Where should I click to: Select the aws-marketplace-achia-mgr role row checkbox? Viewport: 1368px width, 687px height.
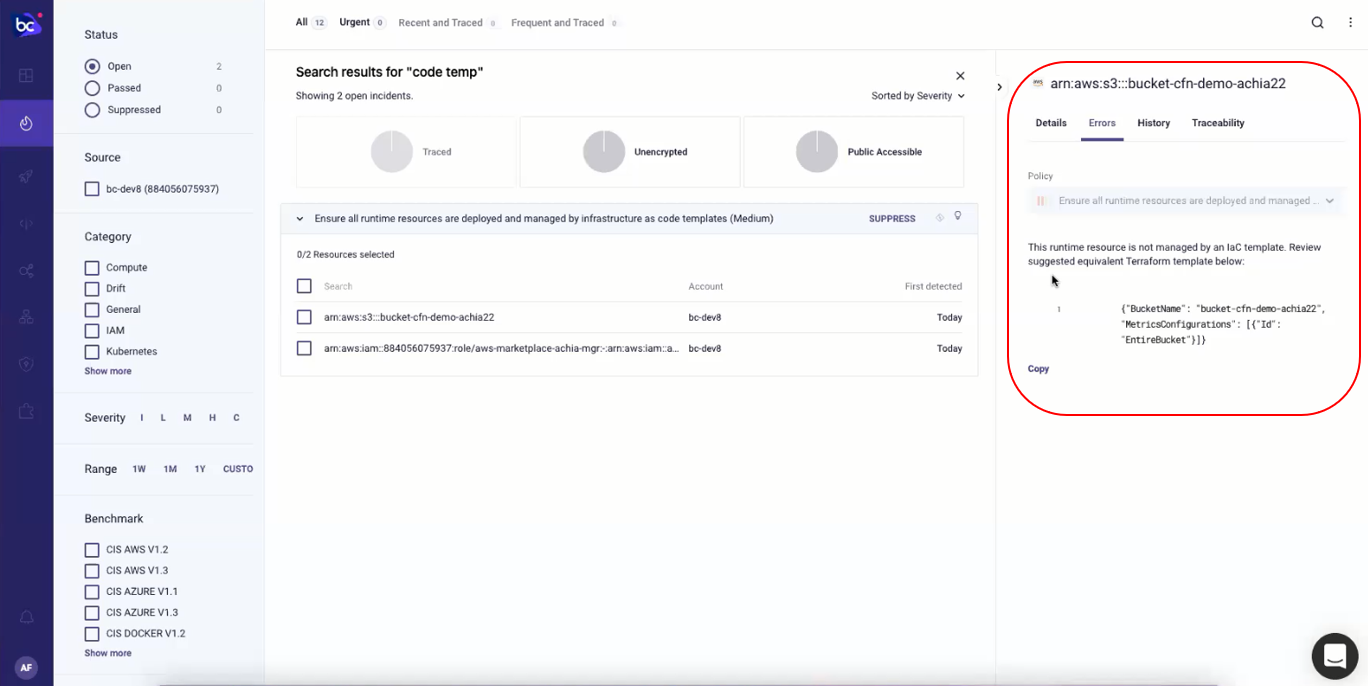click(x=304, y=348)
